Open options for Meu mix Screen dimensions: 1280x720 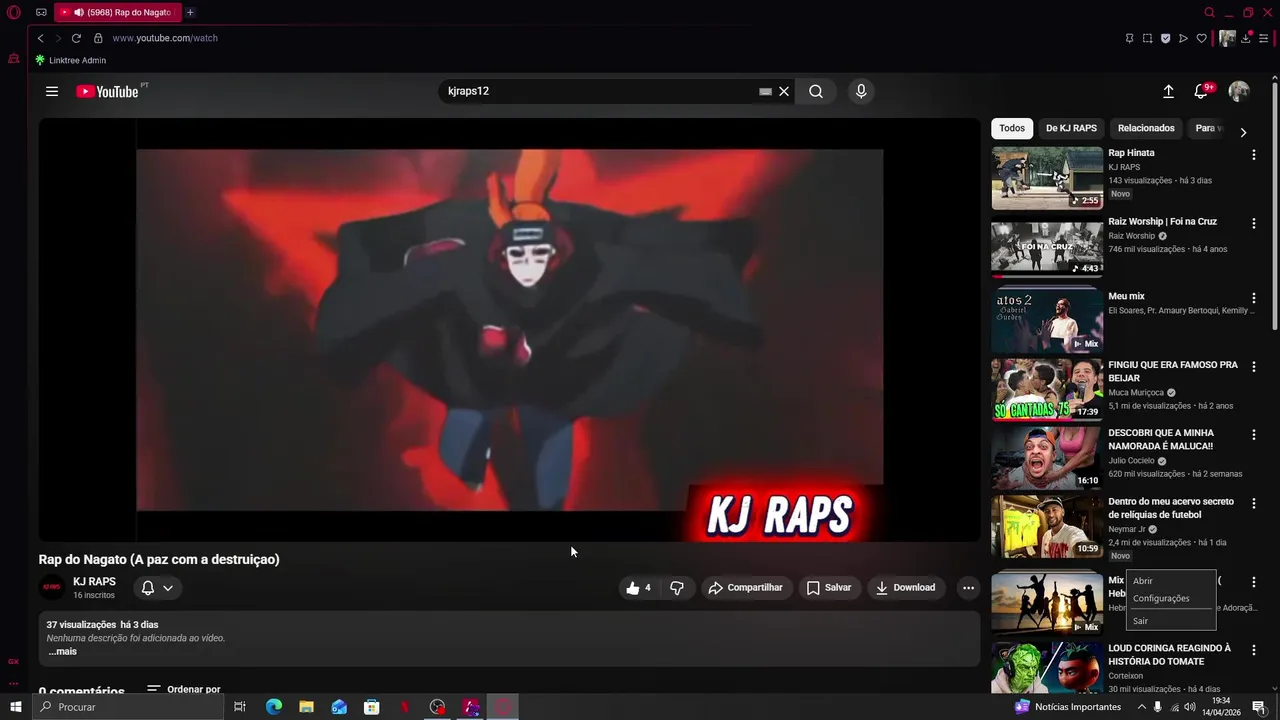click(1253, 298)
